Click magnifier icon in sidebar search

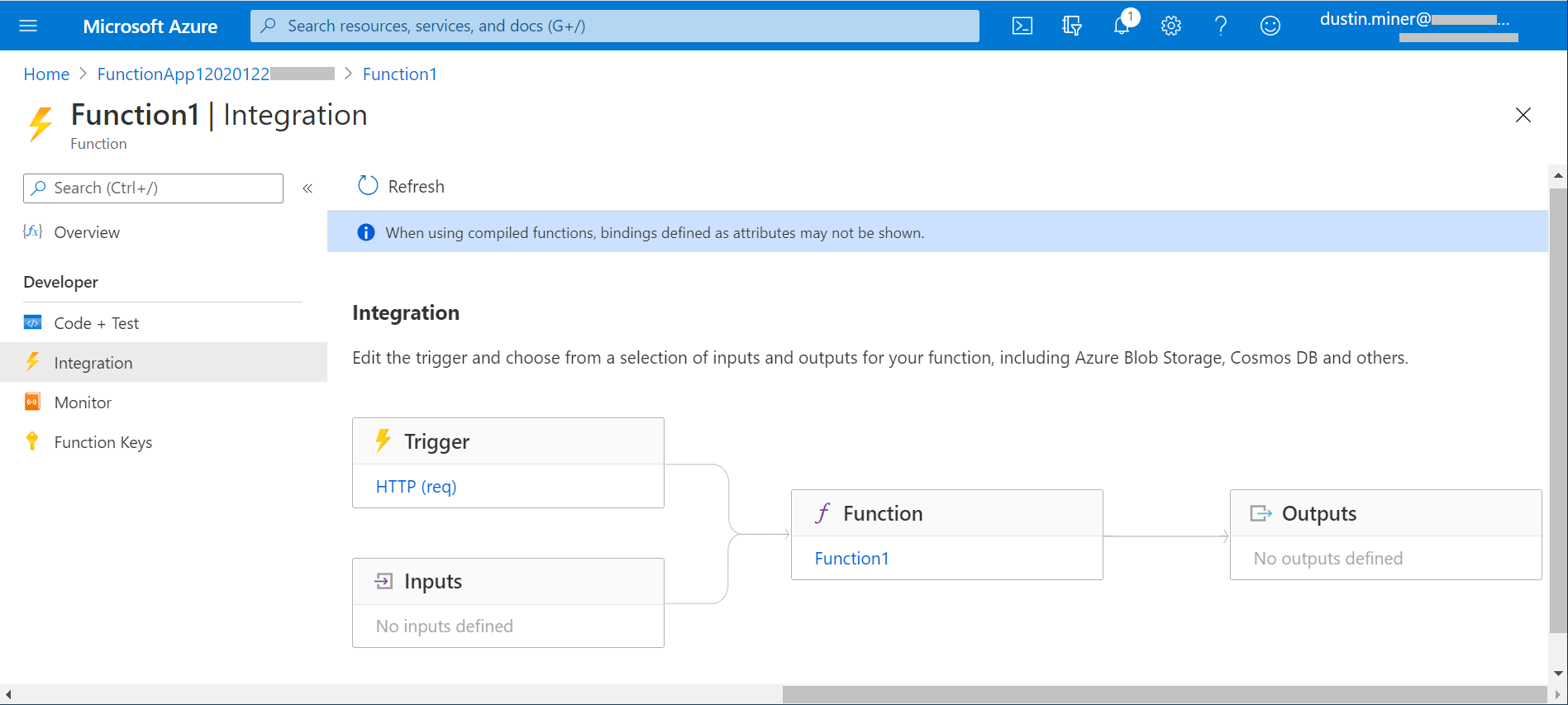(38, 188)
